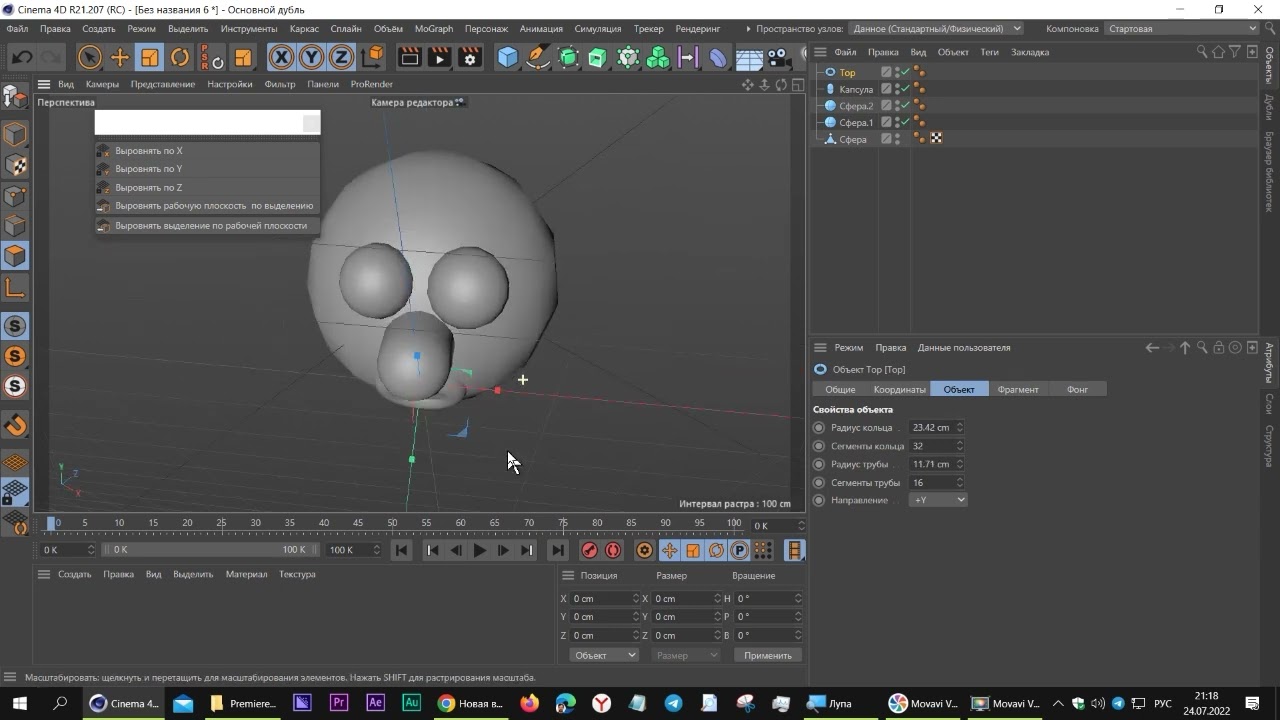Screen dimensions: 1280x720
Task: Open the Рендеринг menu
Action: [x=698, y=29]
